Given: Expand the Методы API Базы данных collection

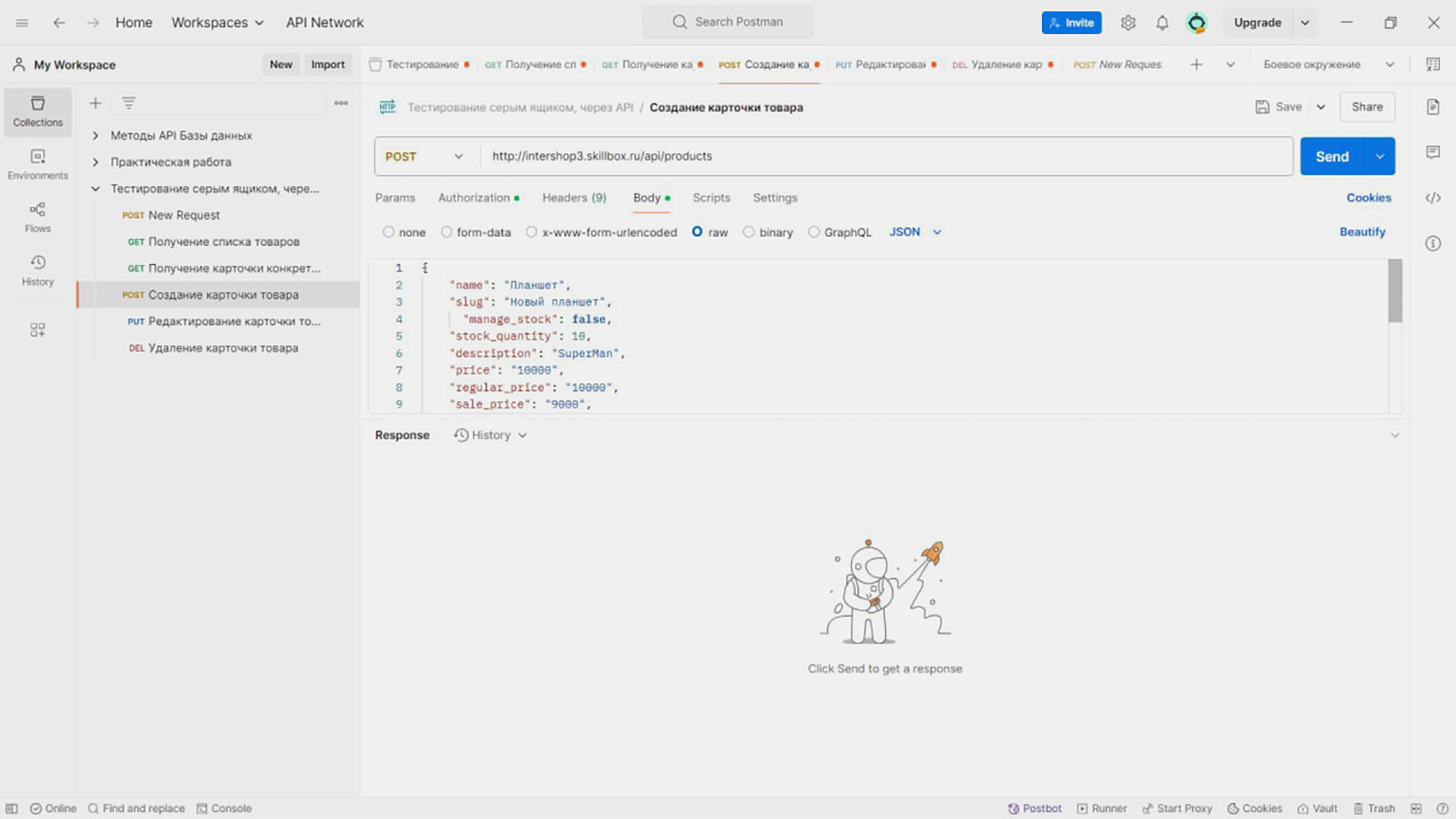Looking at the screenshot, I should click(95, 135).
